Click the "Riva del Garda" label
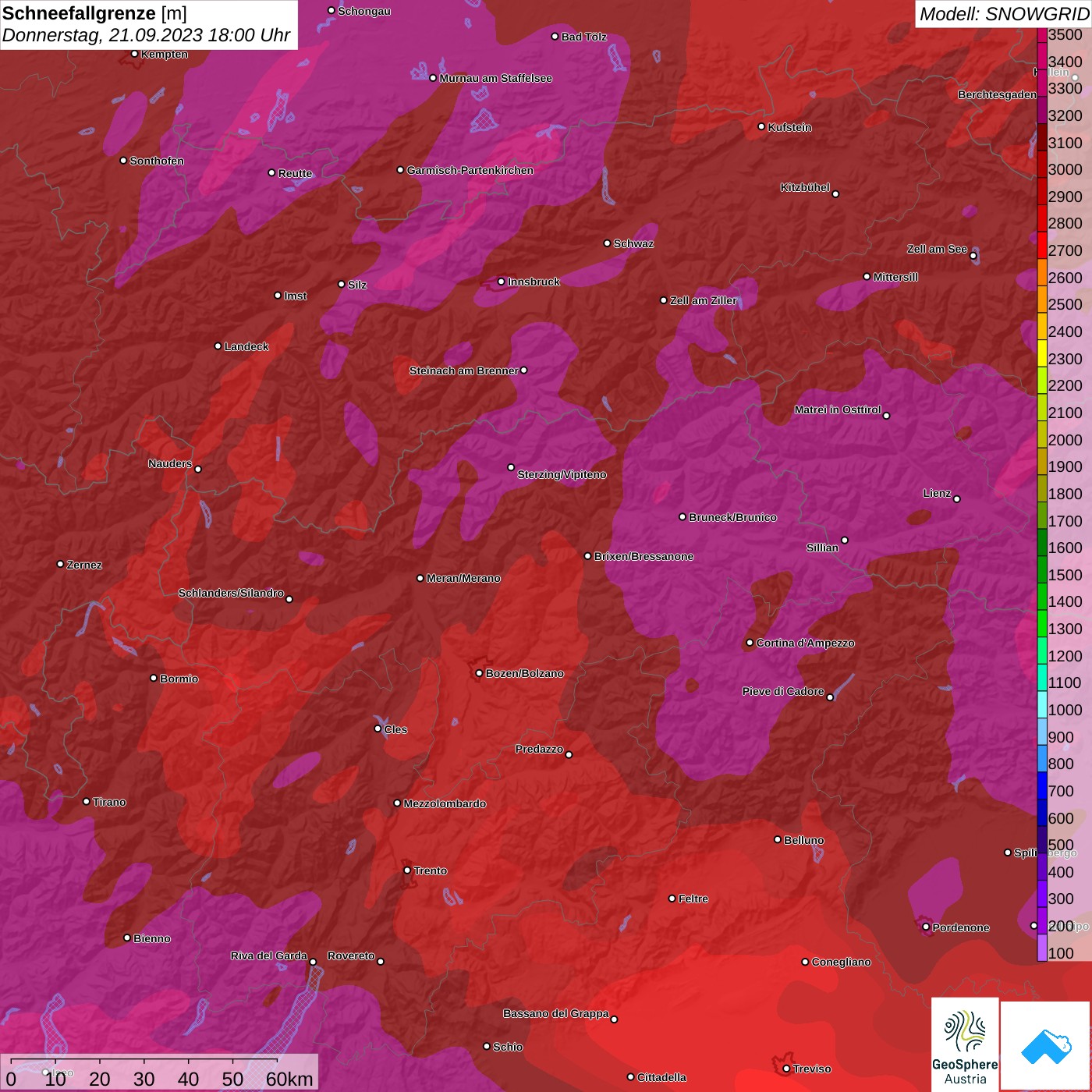The image size is (1092, 1092). (269, 955)
